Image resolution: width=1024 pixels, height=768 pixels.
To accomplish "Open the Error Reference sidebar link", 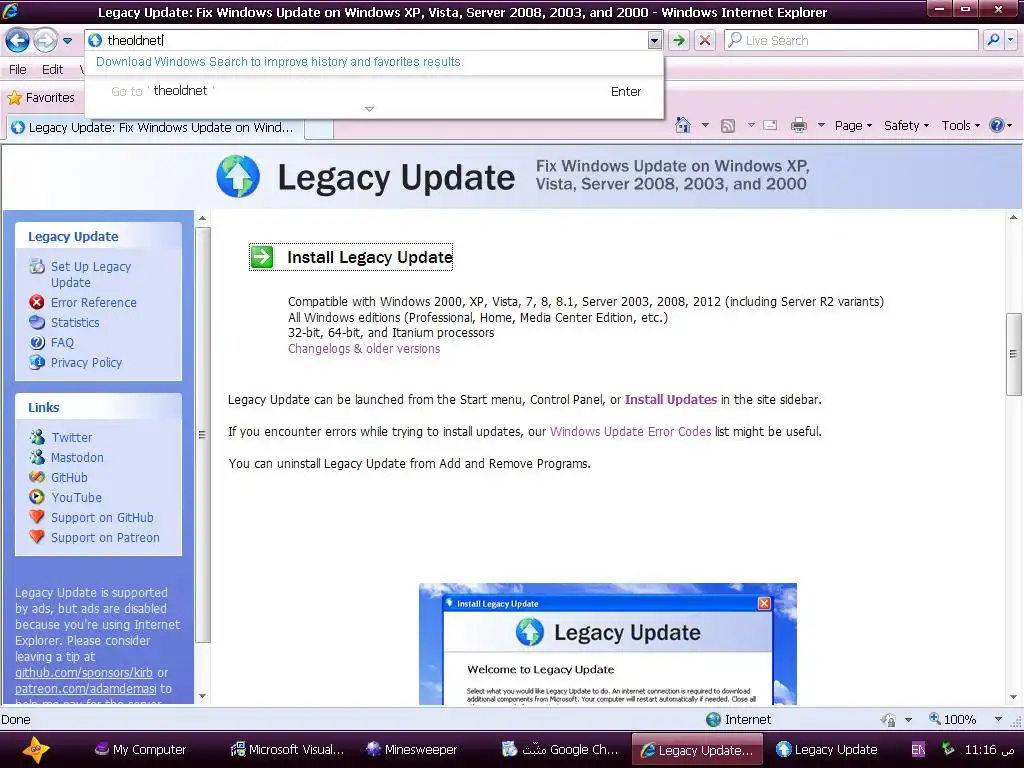I will point(93,302).
